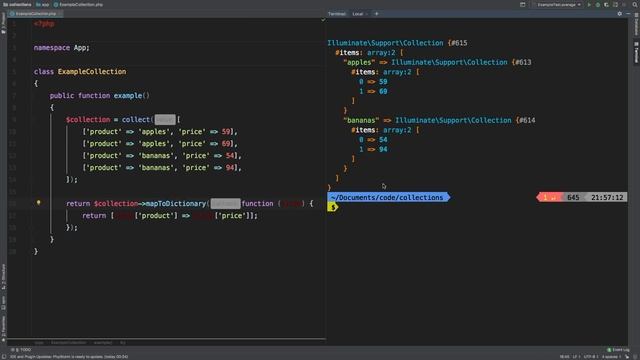The height and width of the screenshot is (360, 640).
Task: Click the 'public function example()' declaration
Action: [100, 96]
